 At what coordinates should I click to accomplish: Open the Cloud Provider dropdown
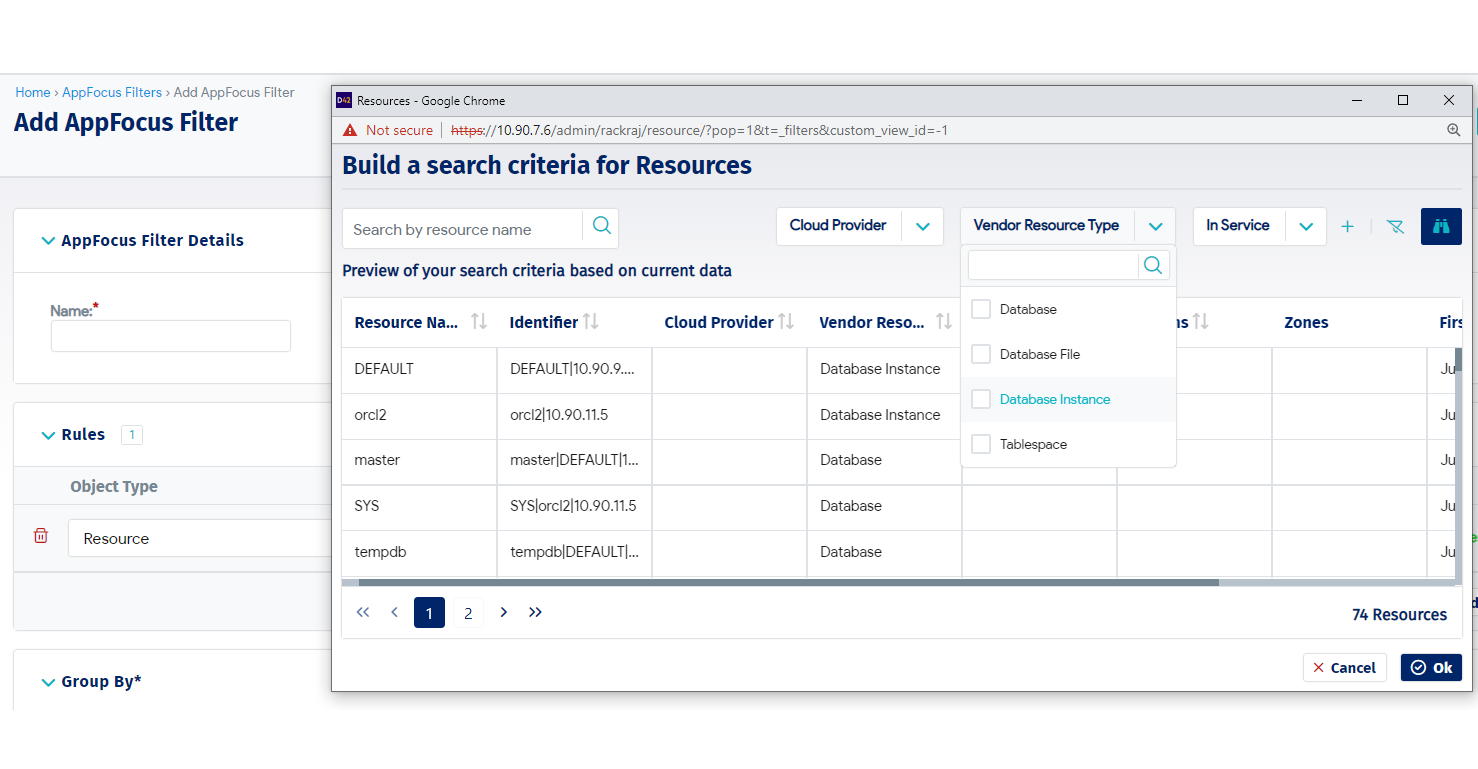pyautogui.click(x=922, y=226)
